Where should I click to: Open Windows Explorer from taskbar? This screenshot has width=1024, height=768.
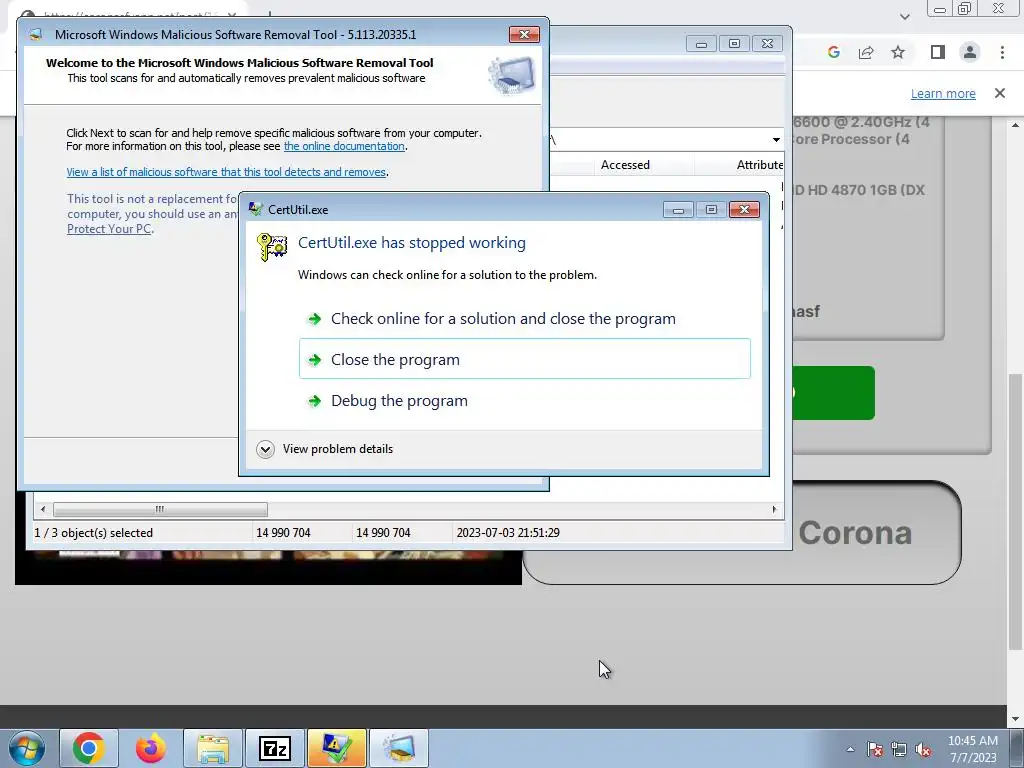pyautogui.click(x=213, y=748)
